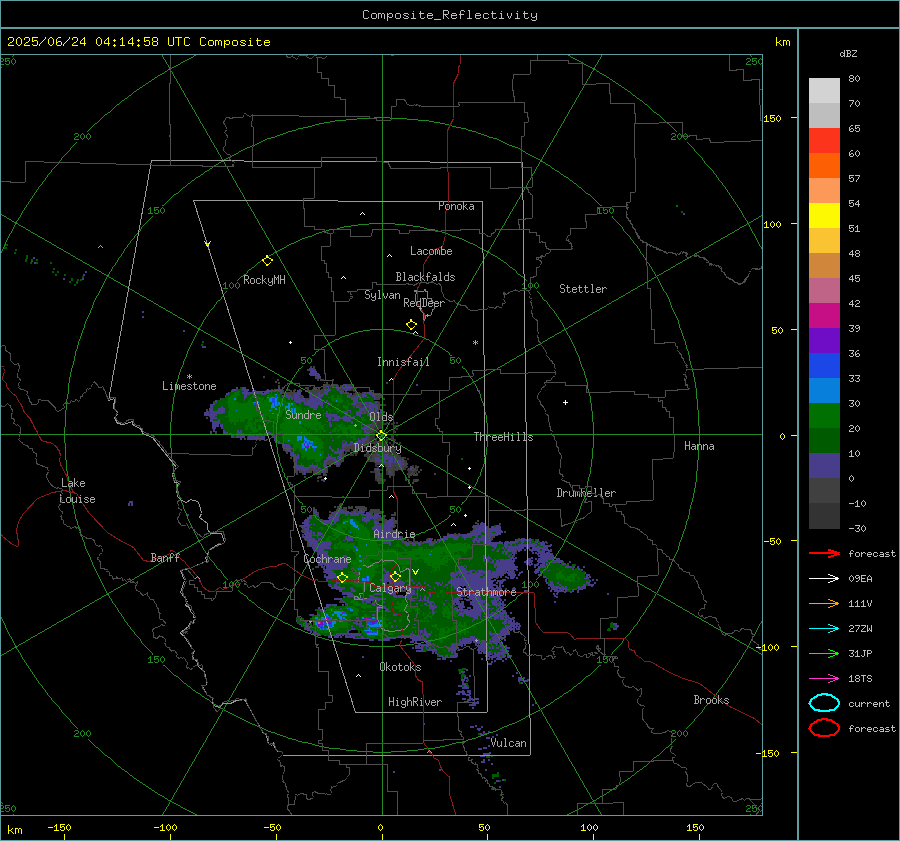Pick the bright red swatch in dBZ scale
Screen dimensions: 900x841
pos(824,141)
